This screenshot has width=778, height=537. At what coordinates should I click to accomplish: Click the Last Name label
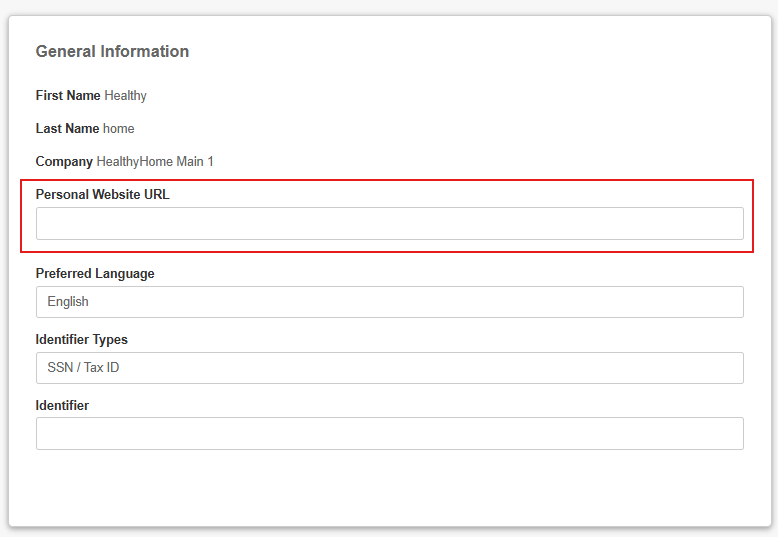click(x=67, y=129)
